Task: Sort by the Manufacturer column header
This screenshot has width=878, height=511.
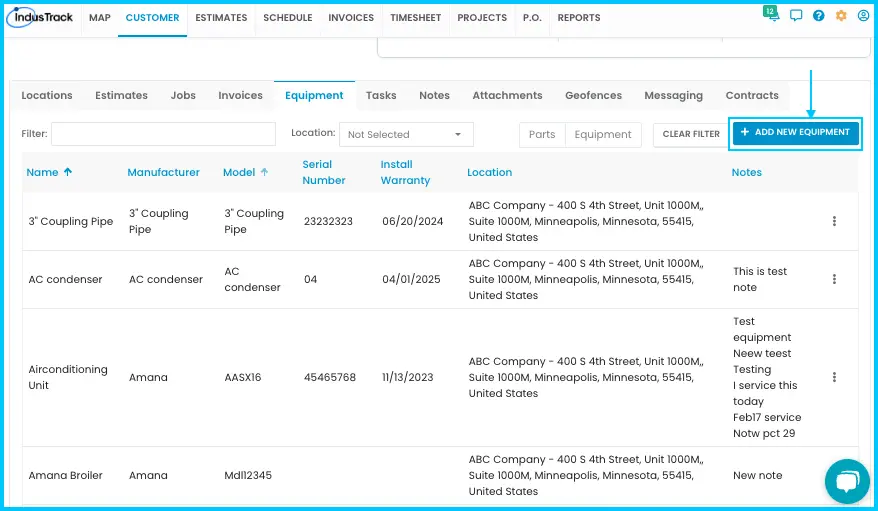Action: [164, 172]
